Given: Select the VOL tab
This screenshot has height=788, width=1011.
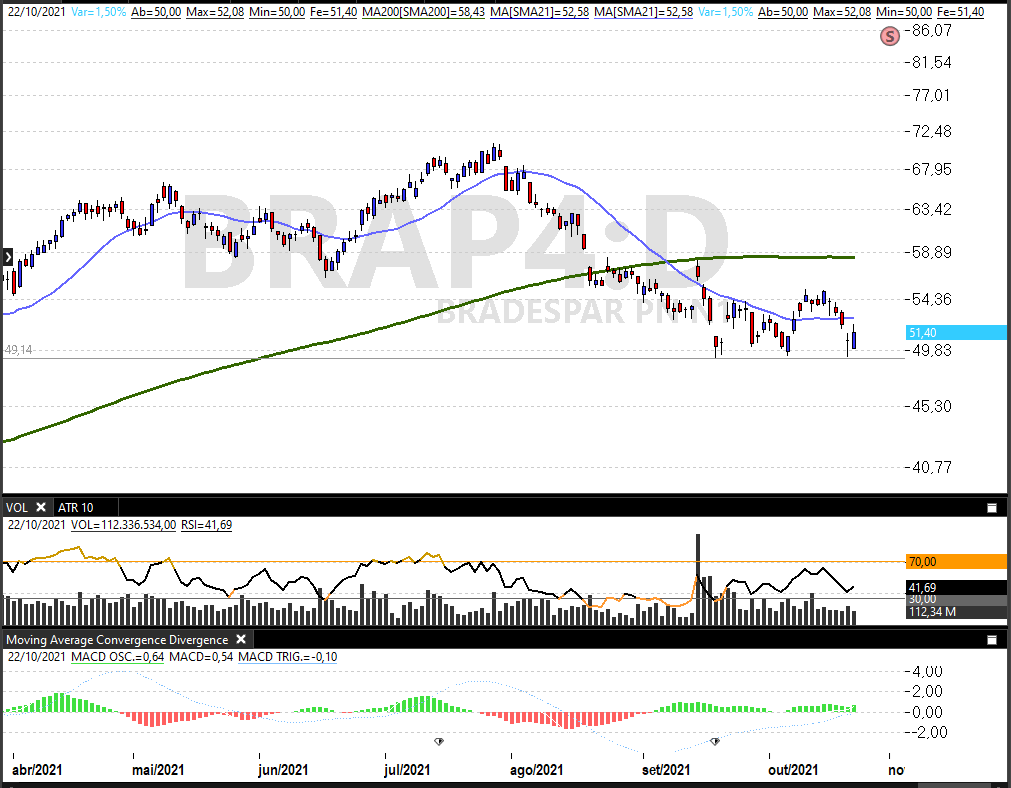Looking at the screenshot, I should coord(18,507).
